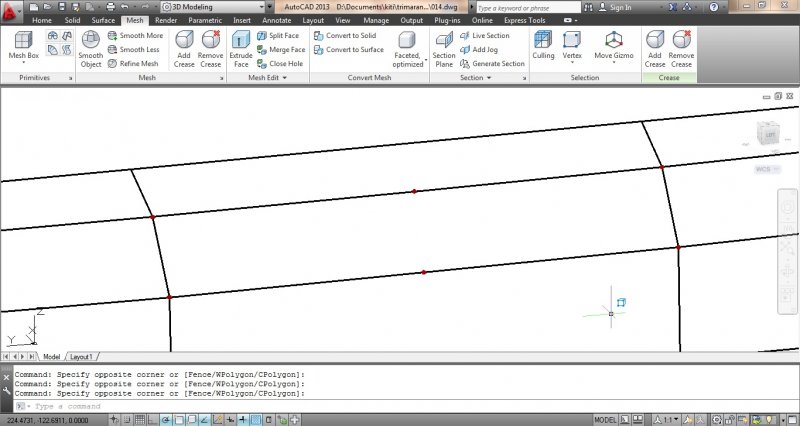Open the Layout1 drawing tab

click(82, 357)
